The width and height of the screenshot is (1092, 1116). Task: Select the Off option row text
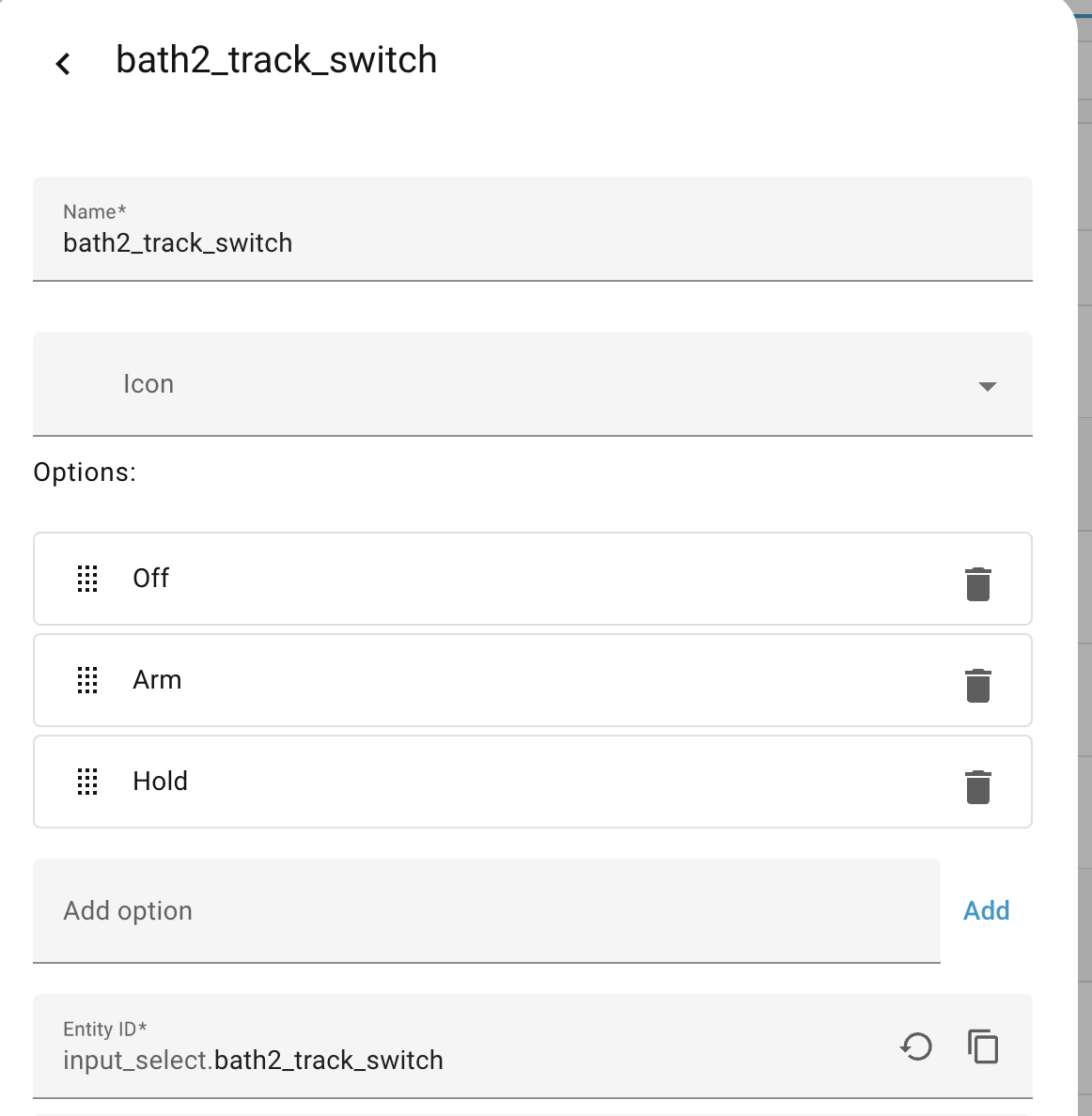(151, 579)
